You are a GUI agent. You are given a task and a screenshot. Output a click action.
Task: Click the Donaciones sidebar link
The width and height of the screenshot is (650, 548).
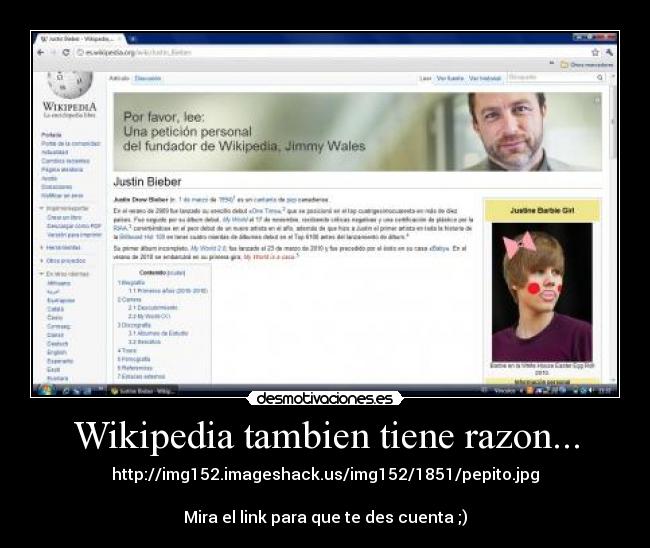[x=56, y=187]
